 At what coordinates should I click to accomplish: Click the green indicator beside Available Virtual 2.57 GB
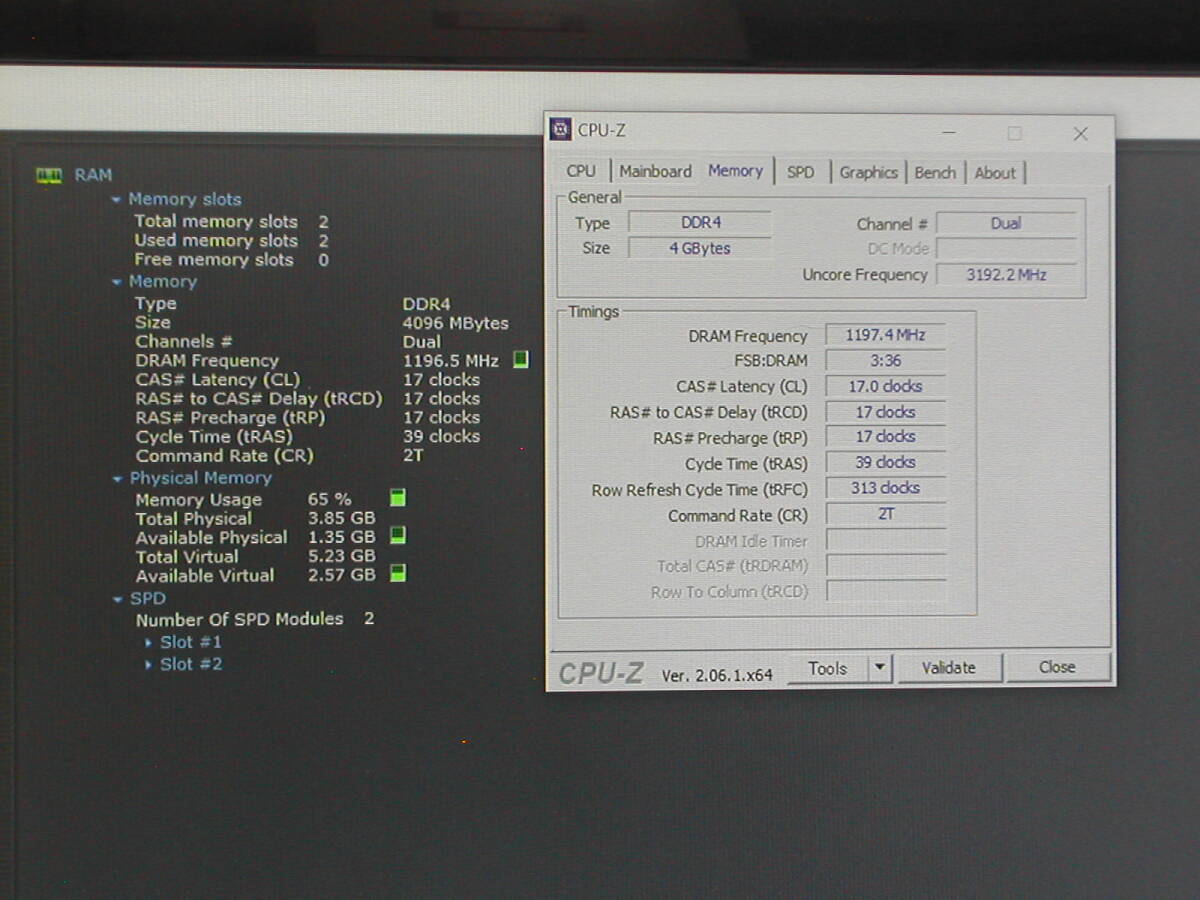pyautogui.click(x=398, y=574)
